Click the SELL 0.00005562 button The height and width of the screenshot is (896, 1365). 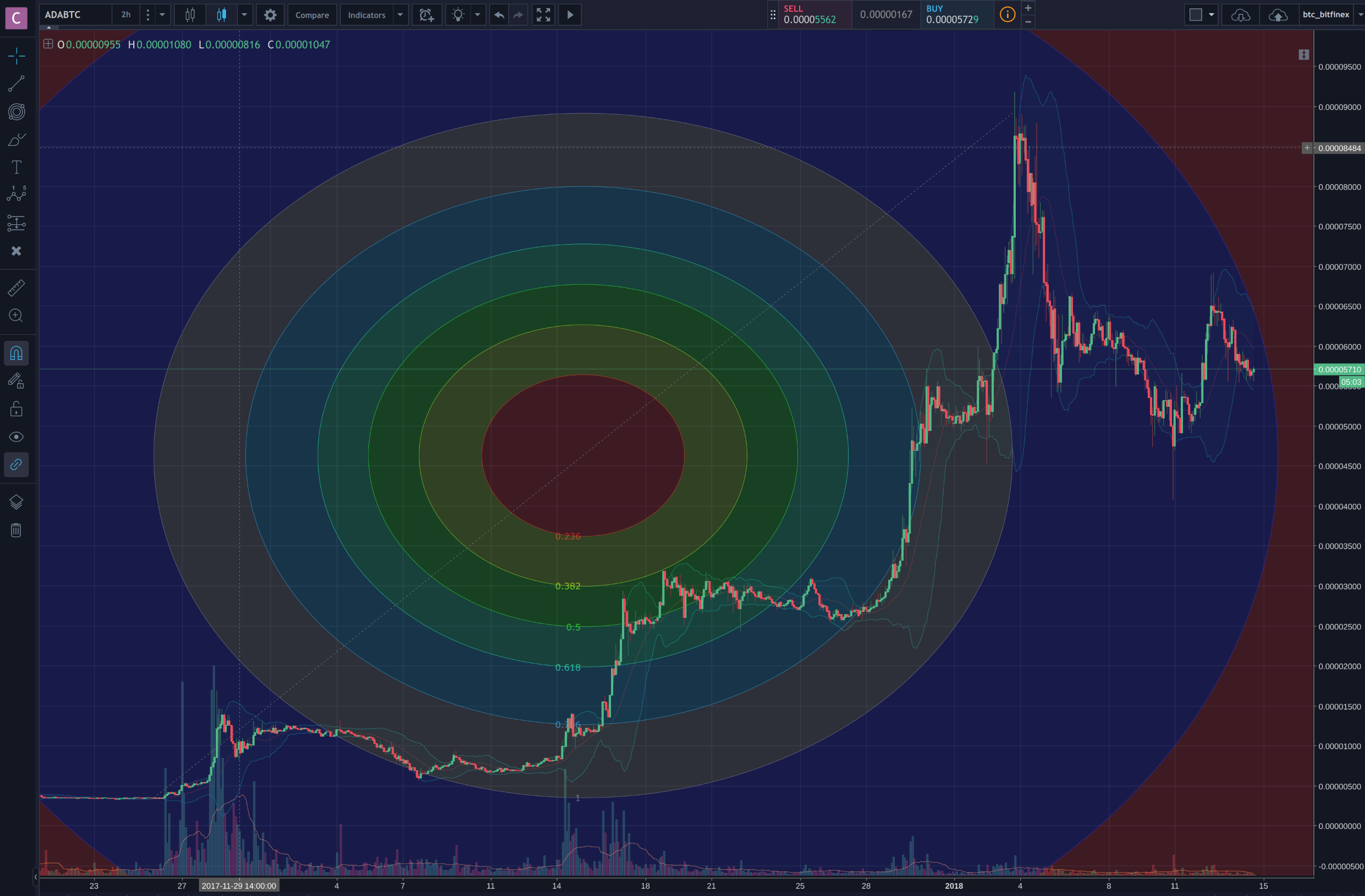pyautogui.click(x=815, y=14)
